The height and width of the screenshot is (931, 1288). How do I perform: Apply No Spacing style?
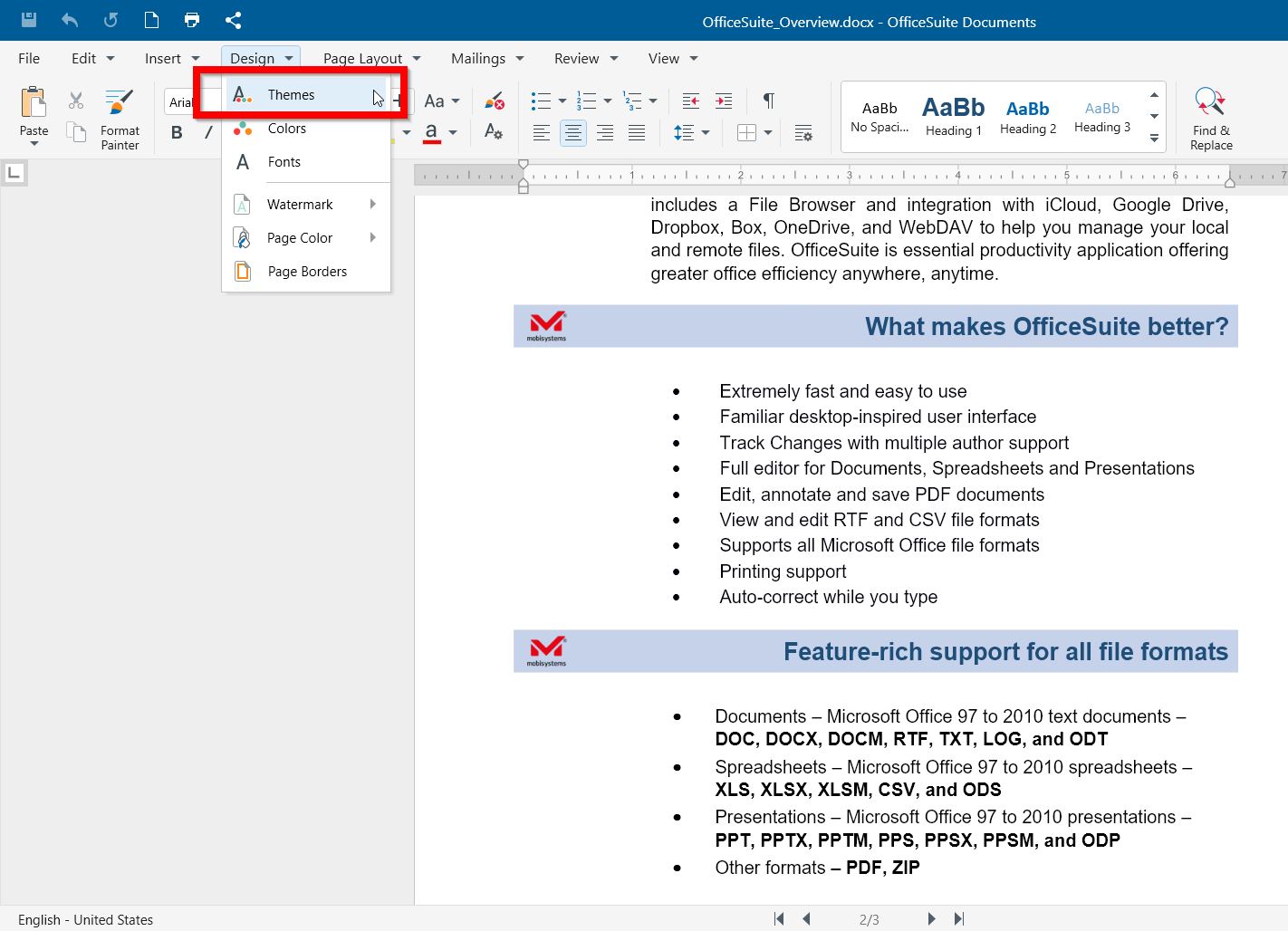pyautogui.click(x=879, y=117)
